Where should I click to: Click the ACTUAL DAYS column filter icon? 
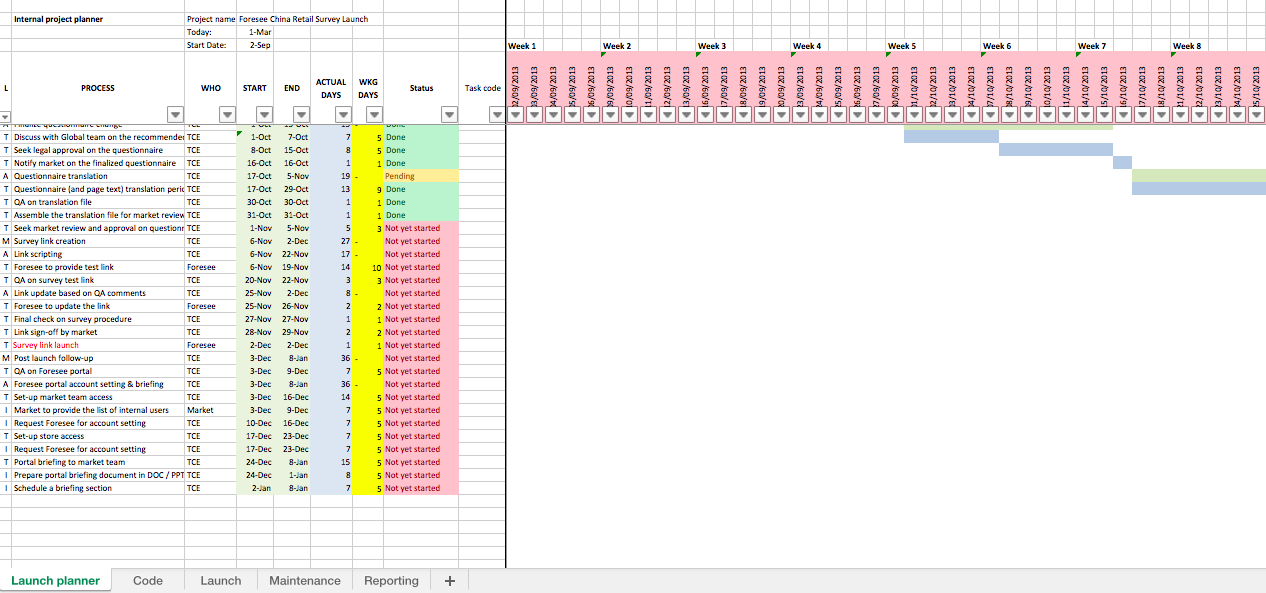click(x=341, y=114)
